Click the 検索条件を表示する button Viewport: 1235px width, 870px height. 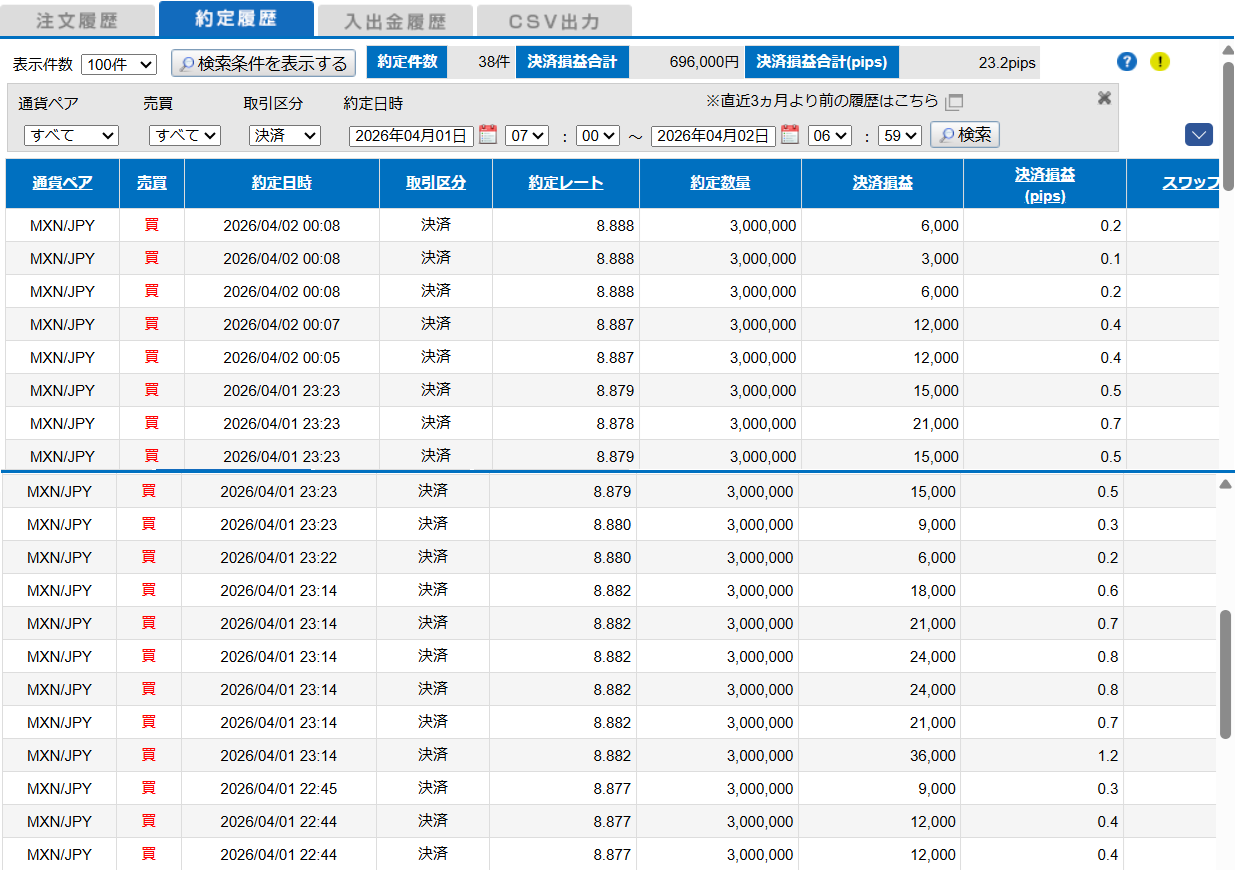tap(264, 64)
